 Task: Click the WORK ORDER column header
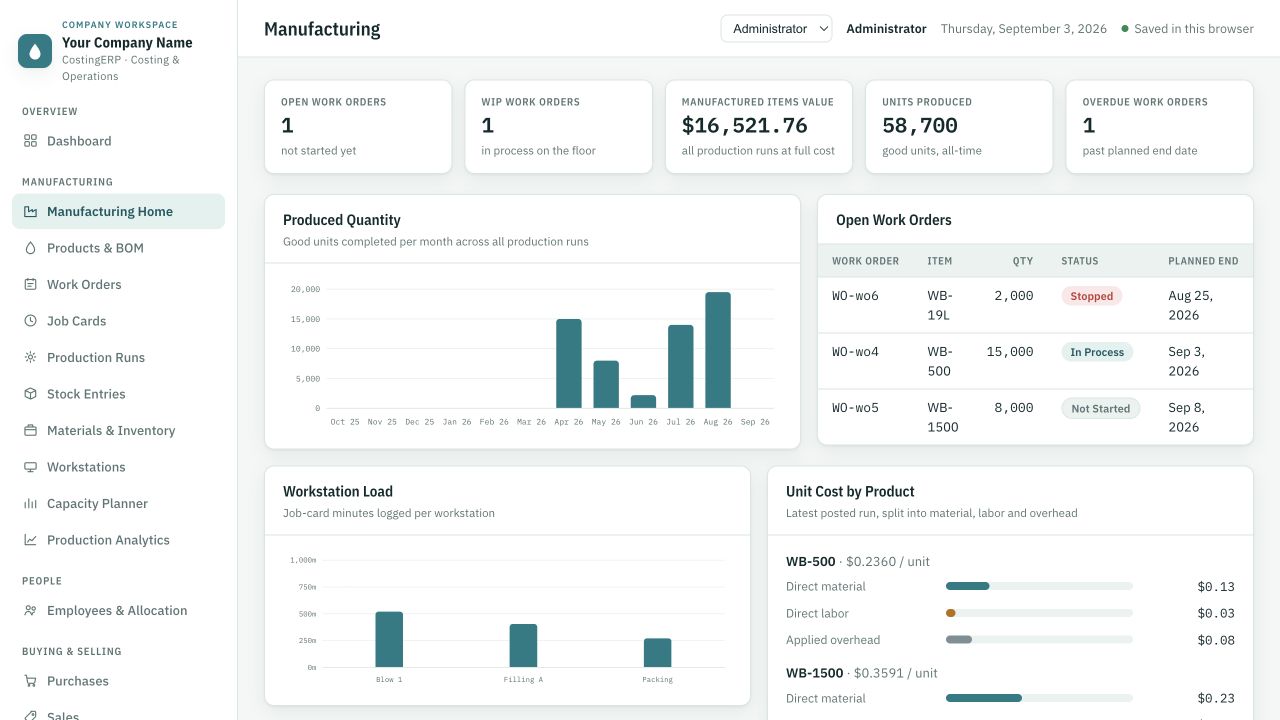[865, 261]
